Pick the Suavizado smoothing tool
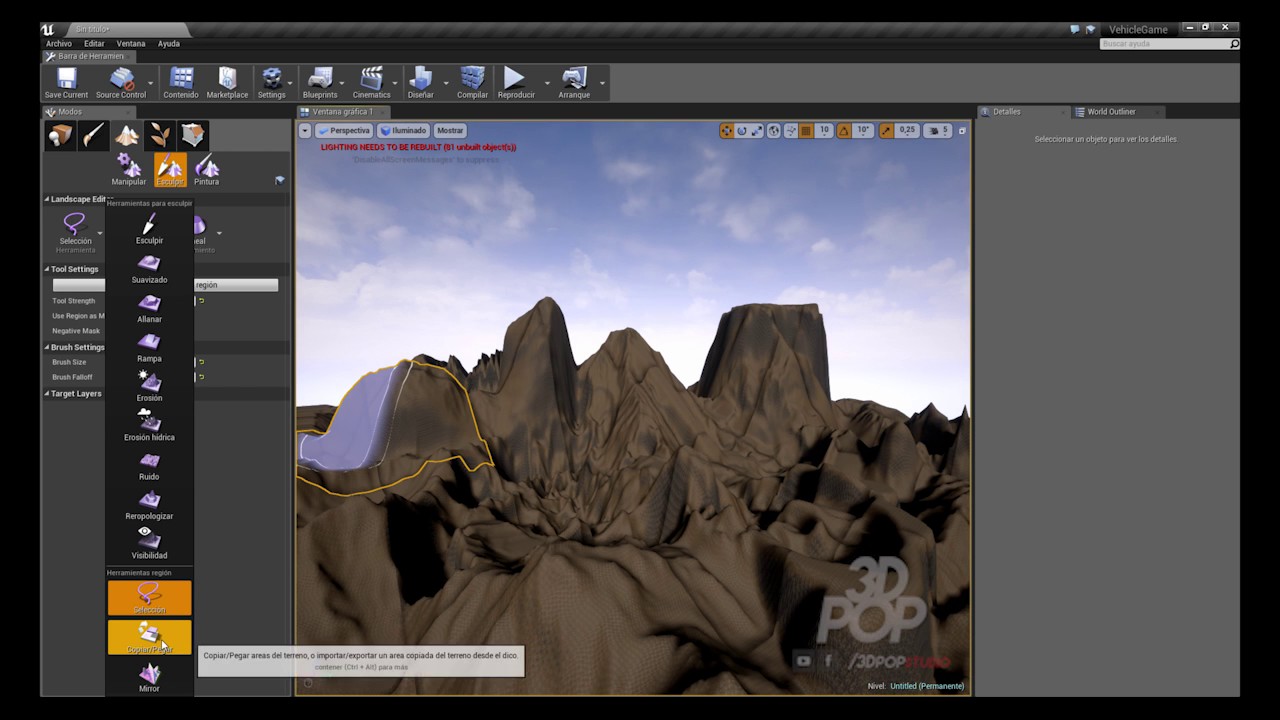 [149, 268]
